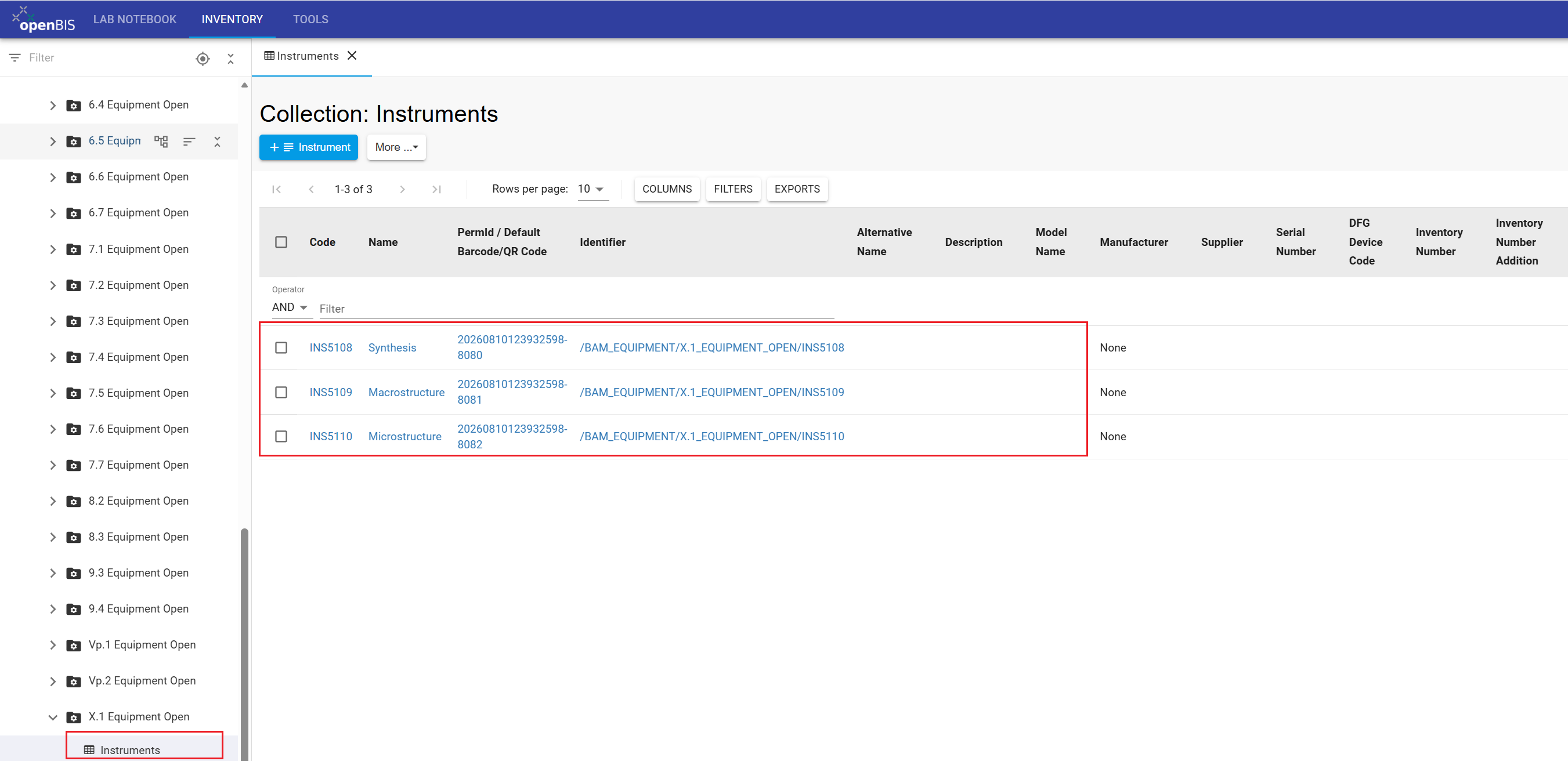Go to the first page of results
1568x761 pixels.
point(276,189)
